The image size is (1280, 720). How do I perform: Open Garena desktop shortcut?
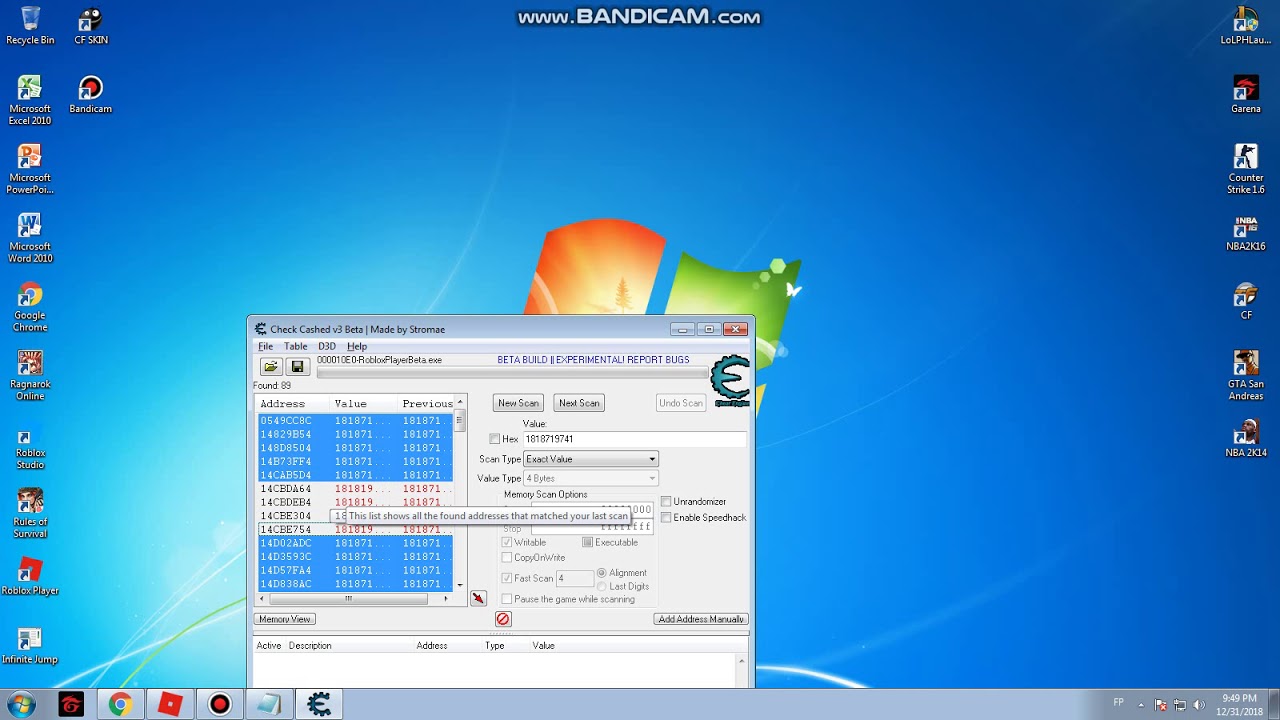click(x=1246, y=95)
